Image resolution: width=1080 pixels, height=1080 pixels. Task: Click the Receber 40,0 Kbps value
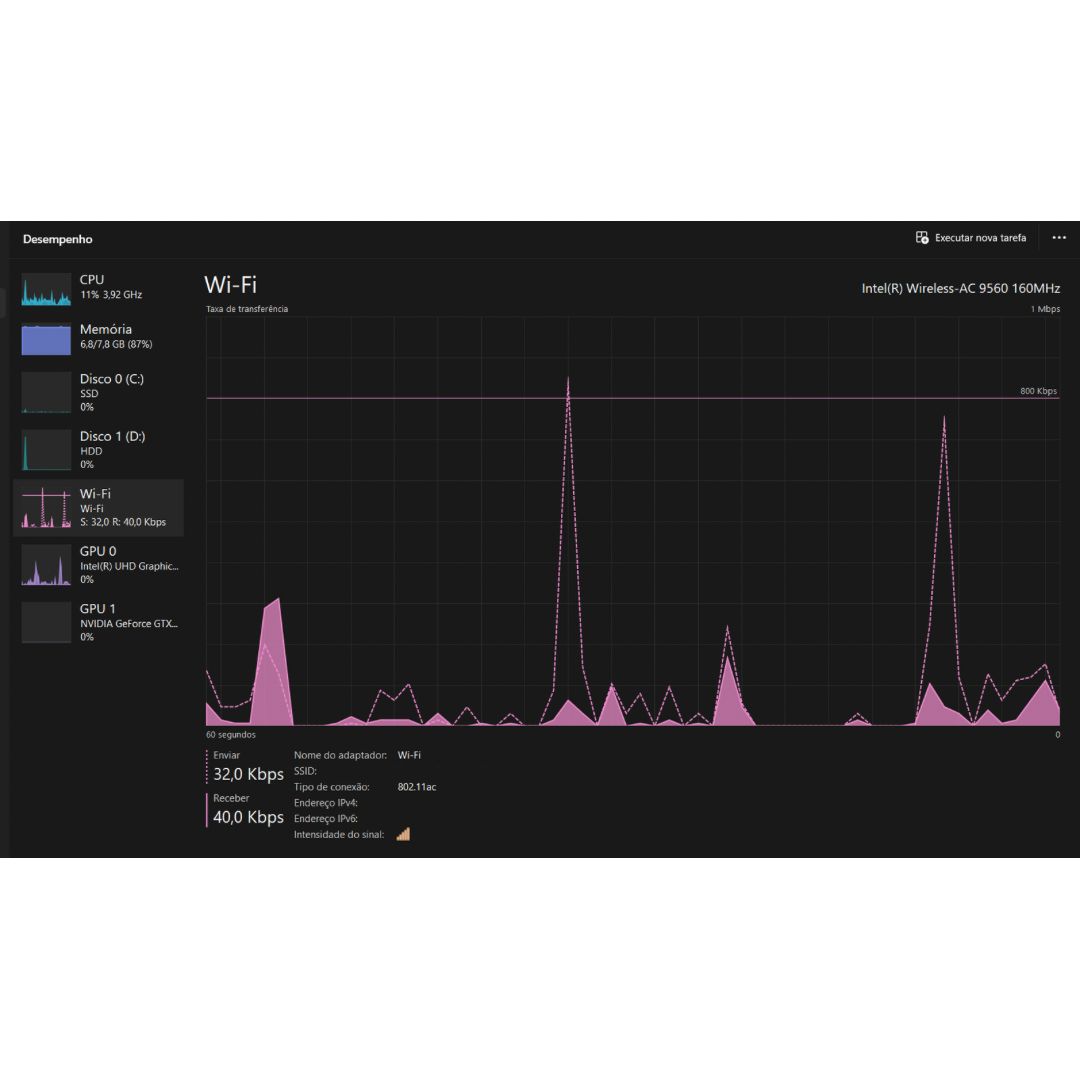point(248,817)
